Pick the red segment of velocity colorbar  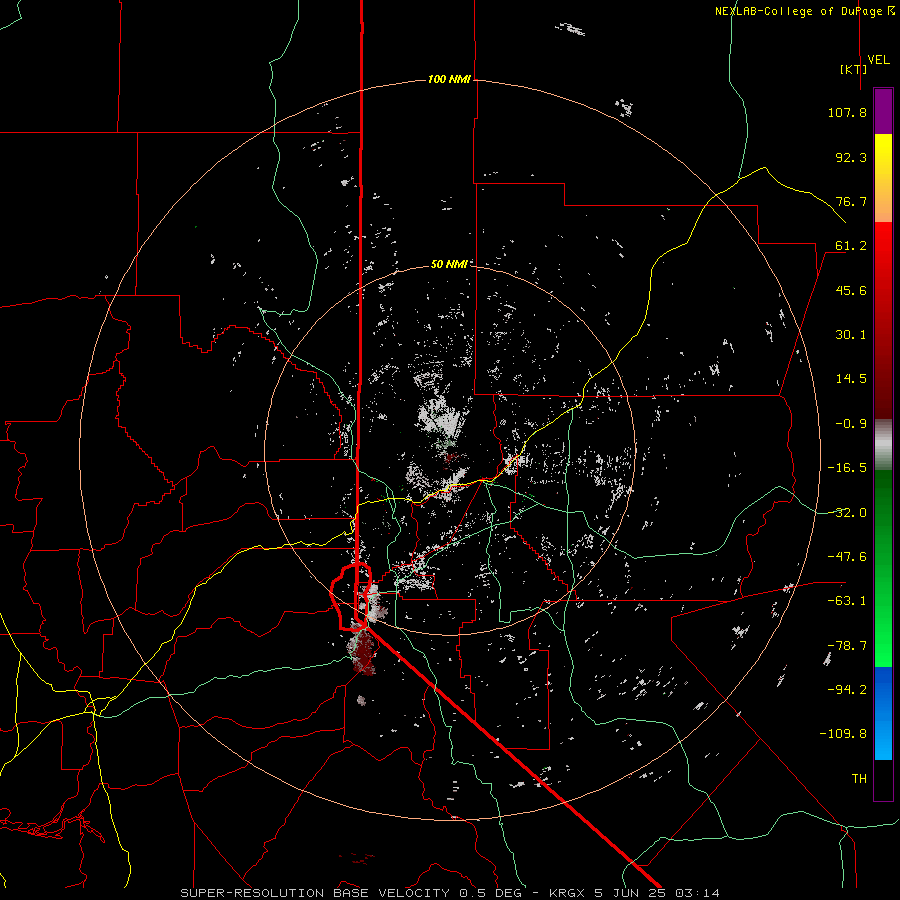(x=883, y=320)
